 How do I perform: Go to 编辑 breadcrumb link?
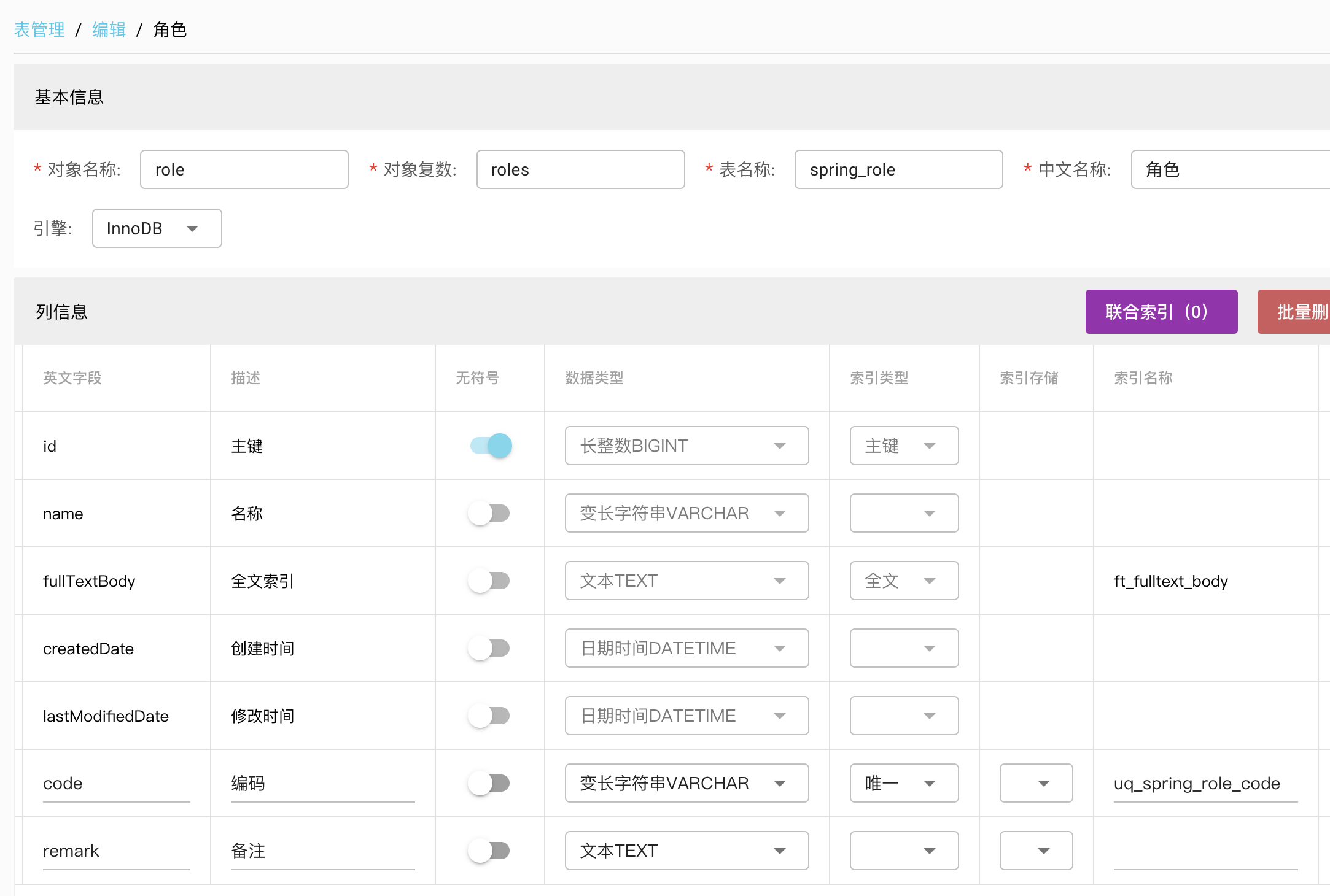pyautogui.click(x=109, y=29)
